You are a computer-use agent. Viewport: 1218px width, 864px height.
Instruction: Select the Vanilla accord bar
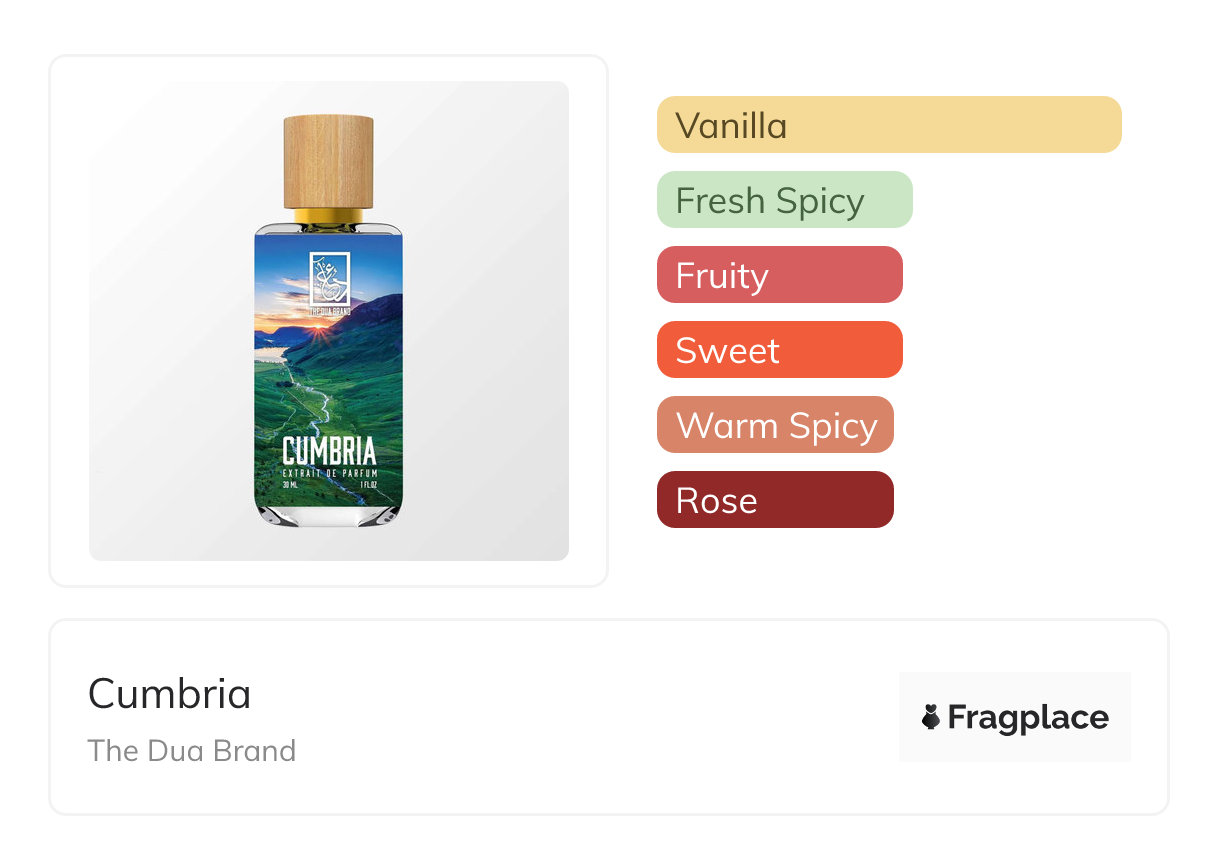(888, 125)
